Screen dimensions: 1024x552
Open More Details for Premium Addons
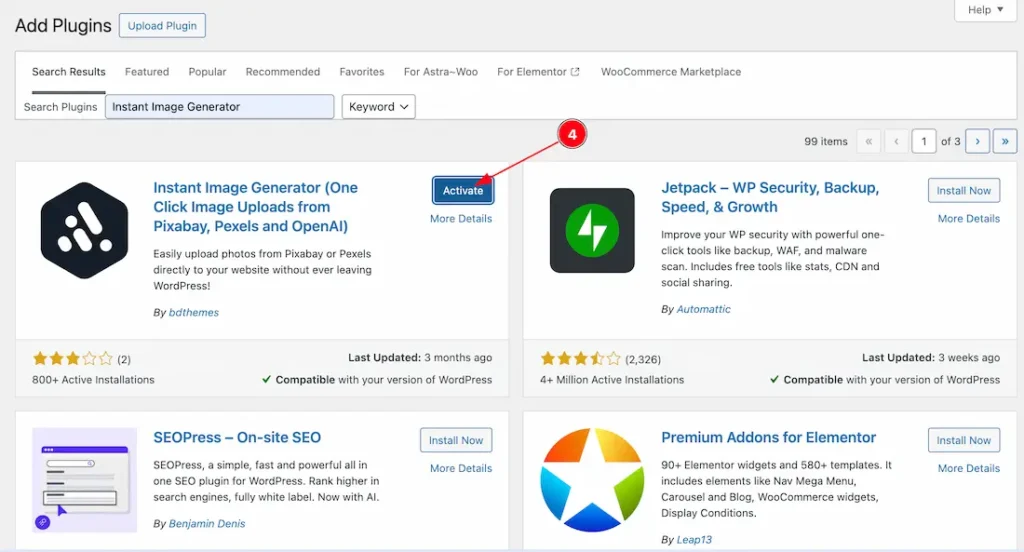point(968,468)
